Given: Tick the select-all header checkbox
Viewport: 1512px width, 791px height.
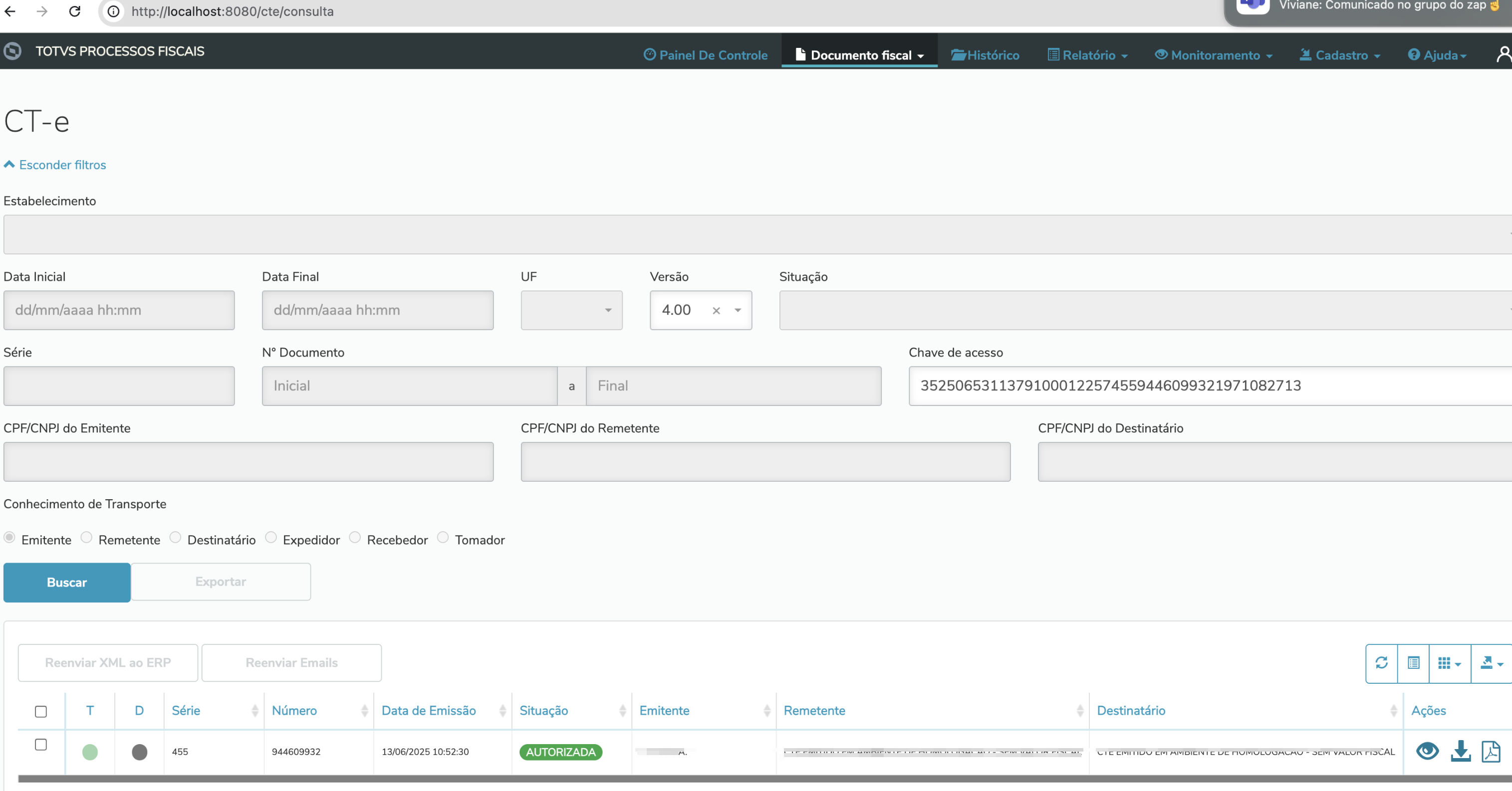Looking at the screenshot, I should (x=40, y=711).
